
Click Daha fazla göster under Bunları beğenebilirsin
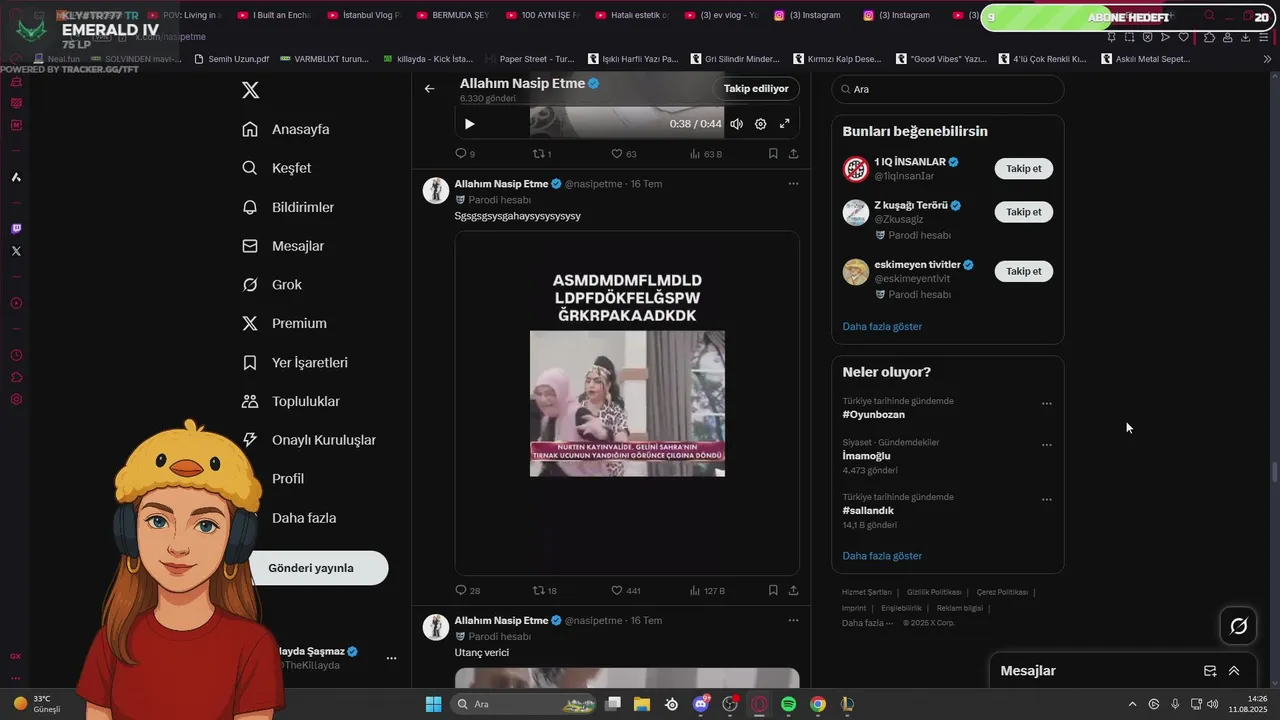882,327
